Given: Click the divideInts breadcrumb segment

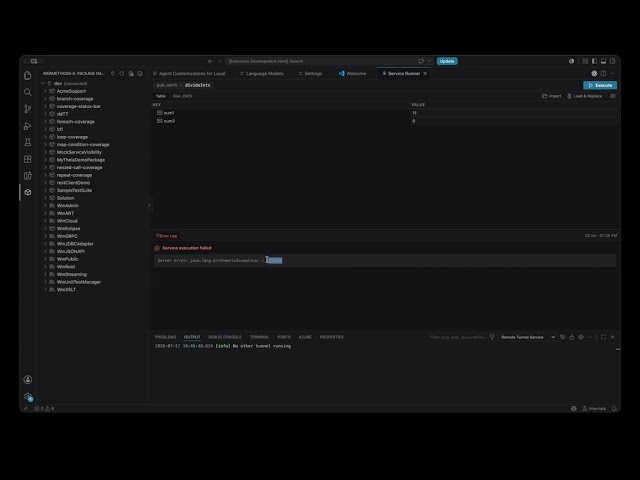Looking at the screenshot, I should (198, 85).
